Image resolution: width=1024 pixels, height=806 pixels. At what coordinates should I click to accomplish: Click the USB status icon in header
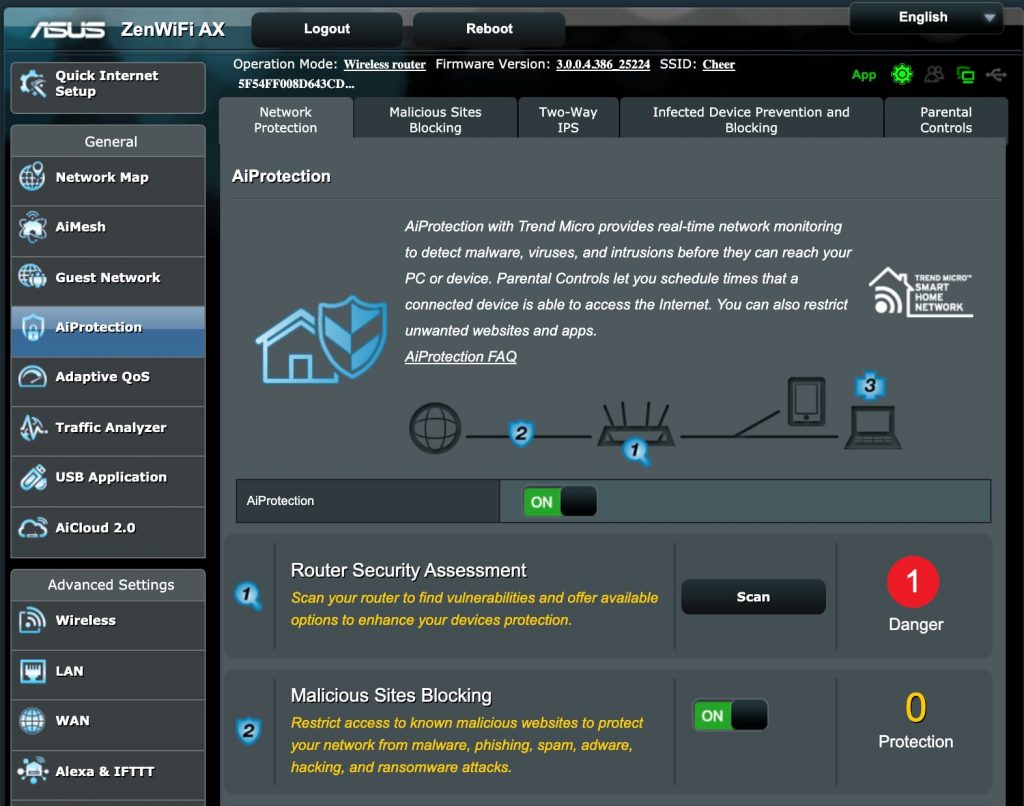(996, 75)
